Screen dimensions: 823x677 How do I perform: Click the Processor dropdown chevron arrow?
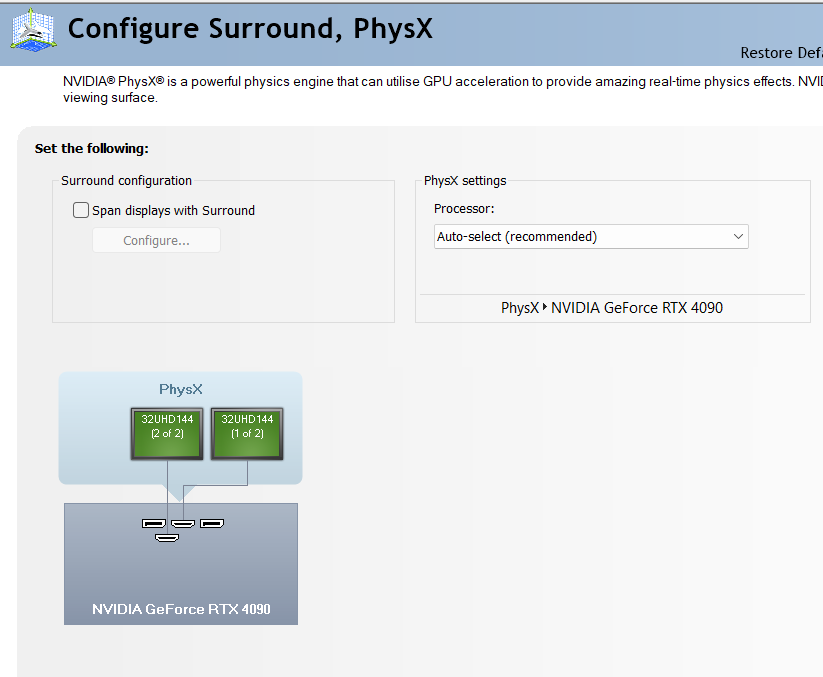pyautogui.click(x=738, y=237)
